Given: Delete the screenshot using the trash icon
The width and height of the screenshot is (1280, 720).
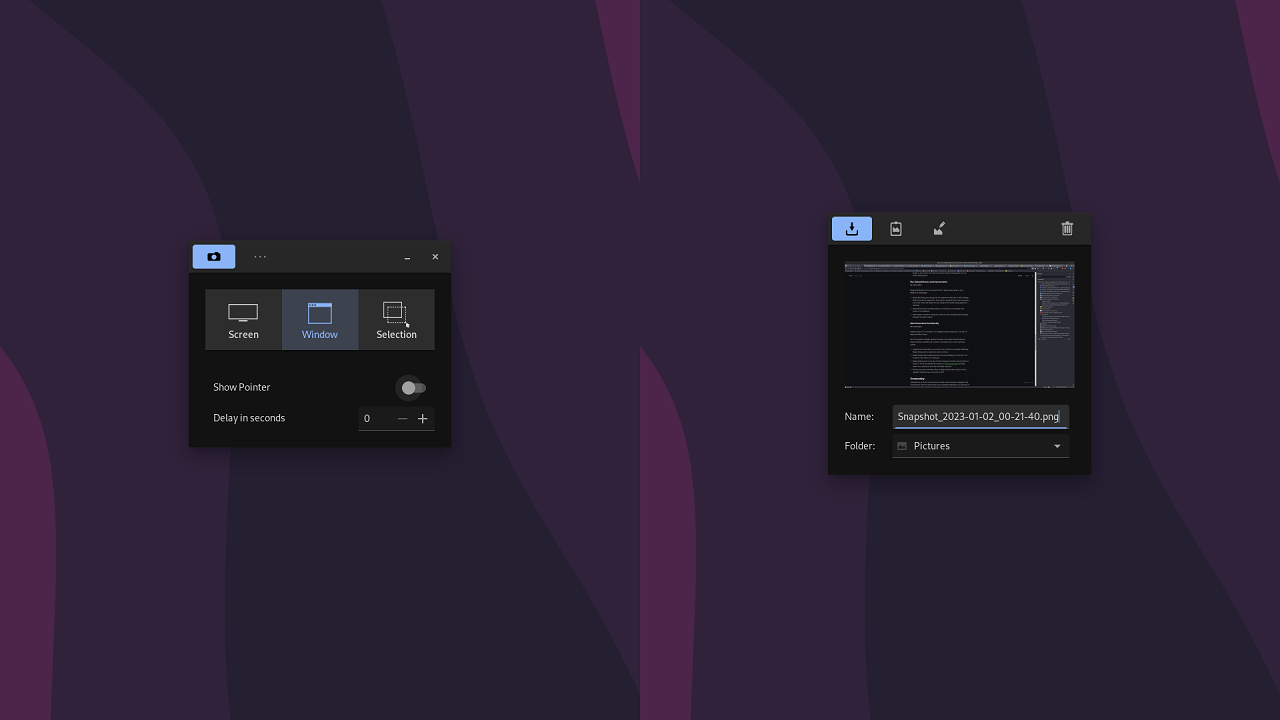Looking at the screenshot, I should pyautogui.click(x=1067, y=228).
